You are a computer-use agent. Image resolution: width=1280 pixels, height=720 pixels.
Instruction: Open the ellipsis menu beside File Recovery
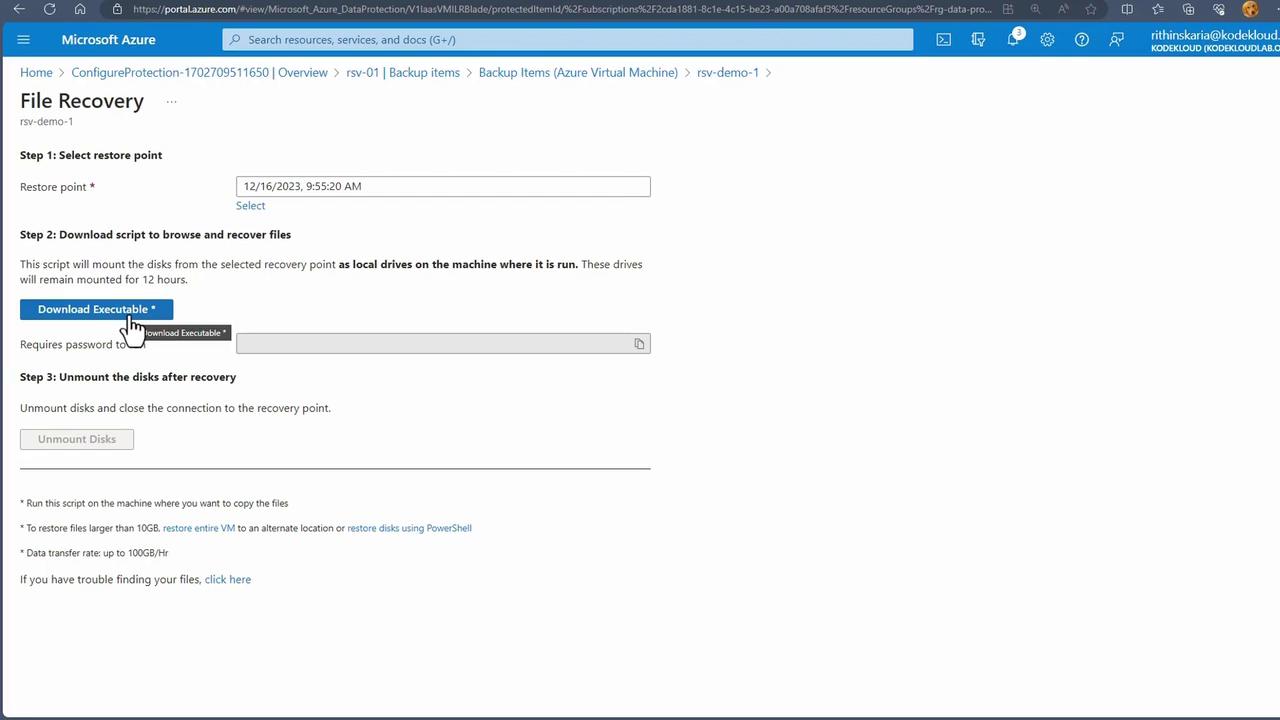click(x=171, y=101)
